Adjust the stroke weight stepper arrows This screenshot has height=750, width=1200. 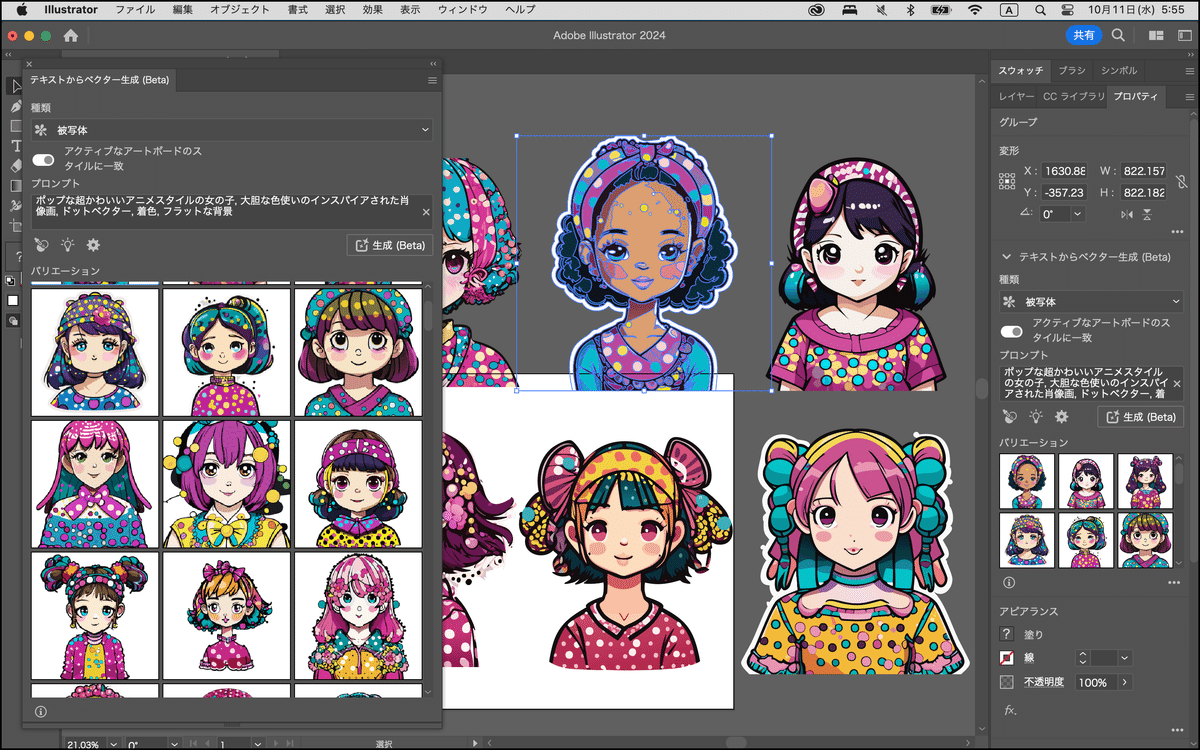point(1082,658)
